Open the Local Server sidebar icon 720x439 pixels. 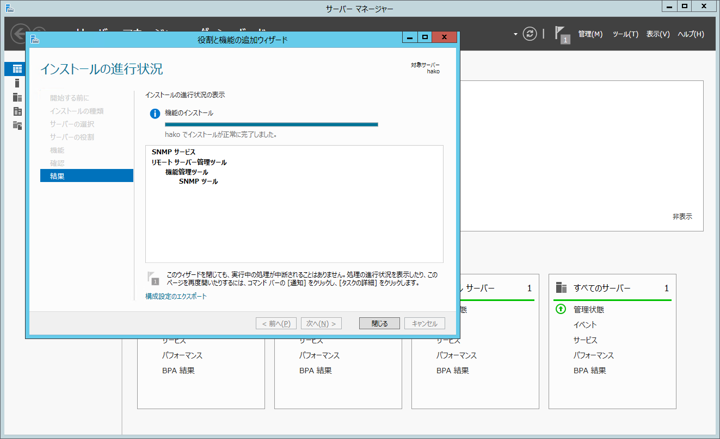tap(17, 83)
